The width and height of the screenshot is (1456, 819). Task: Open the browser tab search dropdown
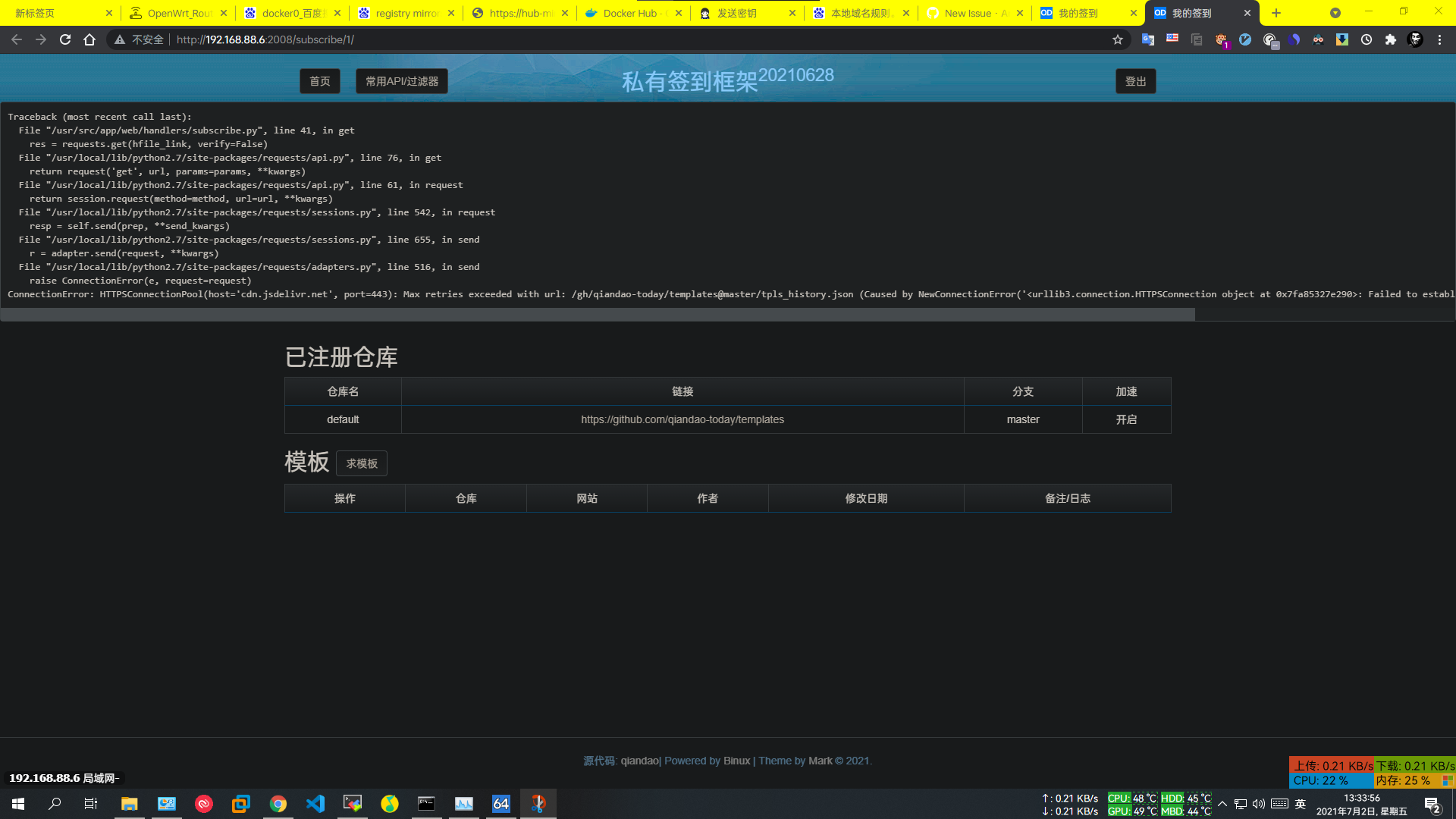[1335, 13]
